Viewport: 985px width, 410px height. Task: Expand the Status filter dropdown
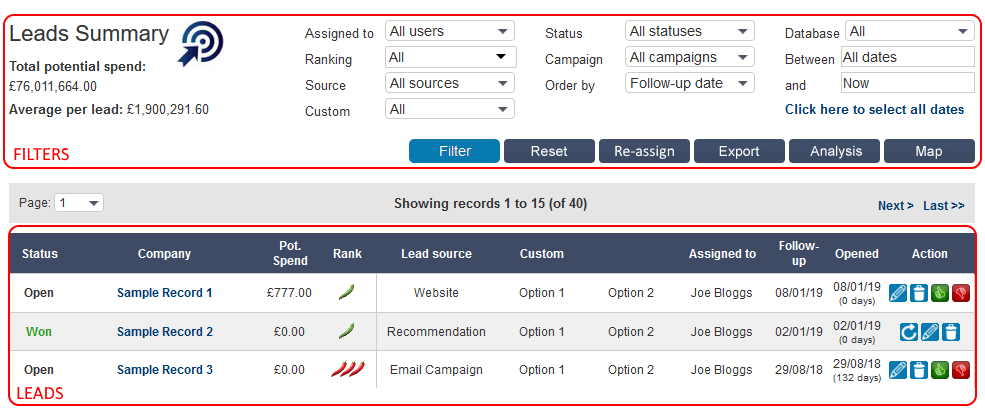point(689,31)
